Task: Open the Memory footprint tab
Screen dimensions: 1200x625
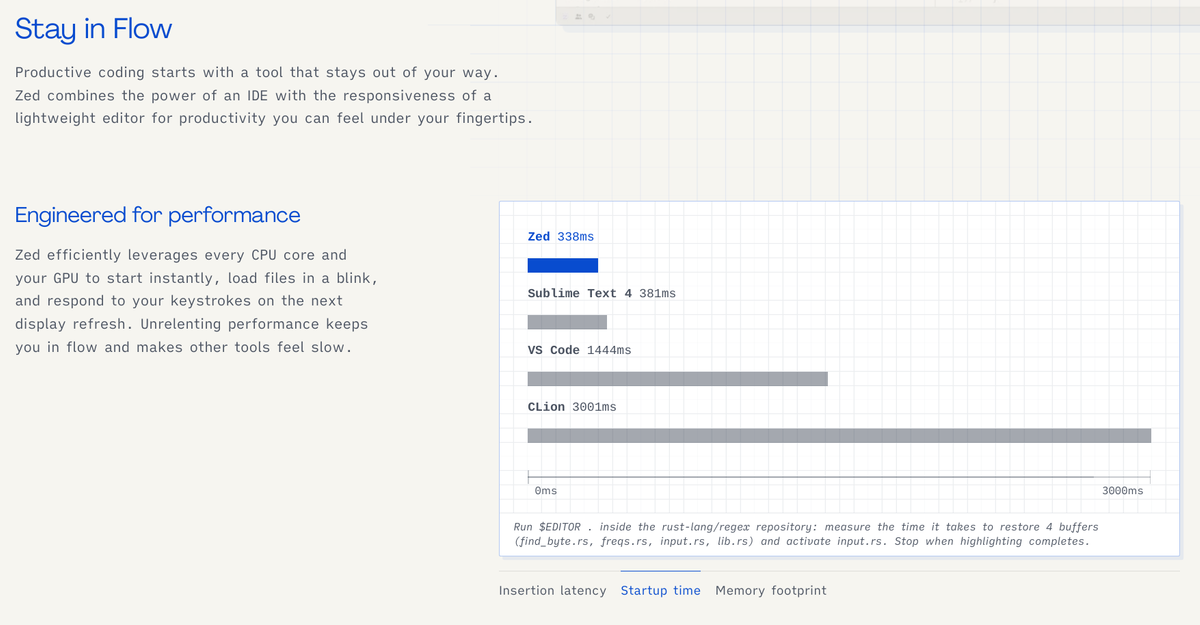Action: tap(771, 590)
